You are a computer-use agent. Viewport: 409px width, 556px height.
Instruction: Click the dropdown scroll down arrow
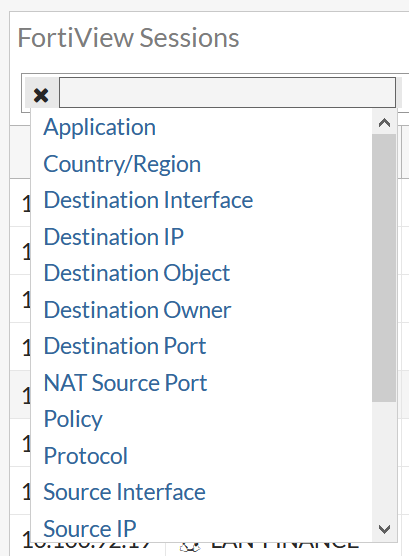tap(384, 529)
